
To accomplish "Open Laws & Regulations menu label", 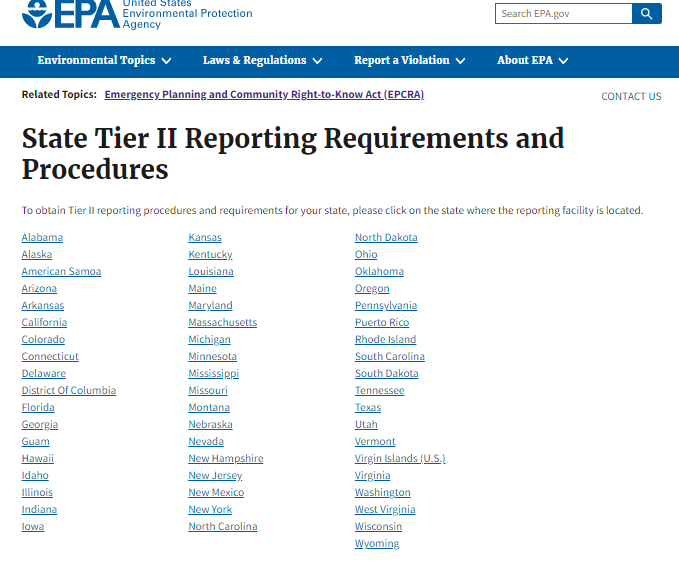I will point(255,60).
